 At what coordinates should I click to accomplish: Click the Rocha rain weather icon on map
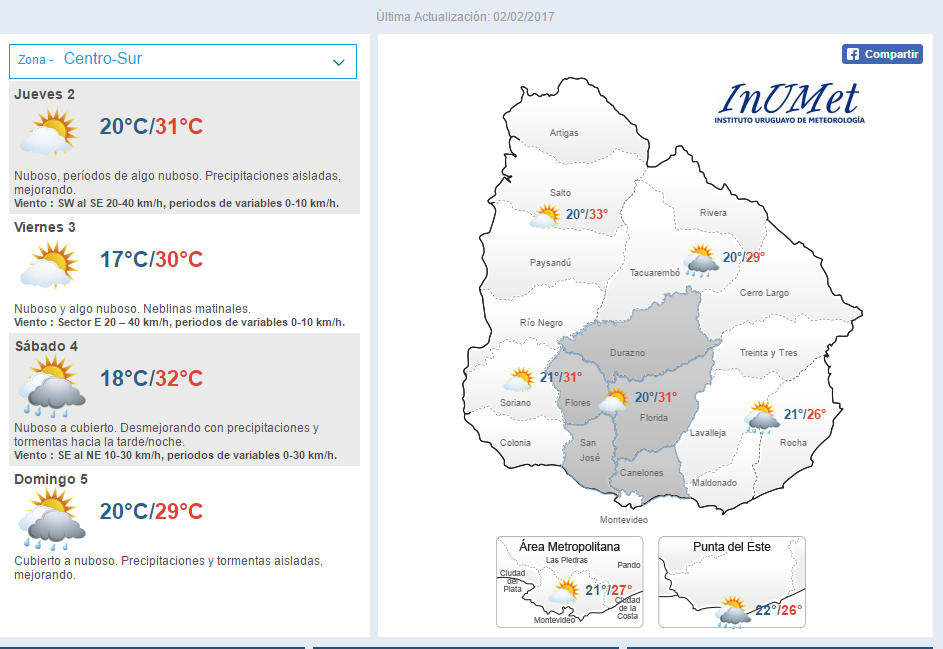762,417
